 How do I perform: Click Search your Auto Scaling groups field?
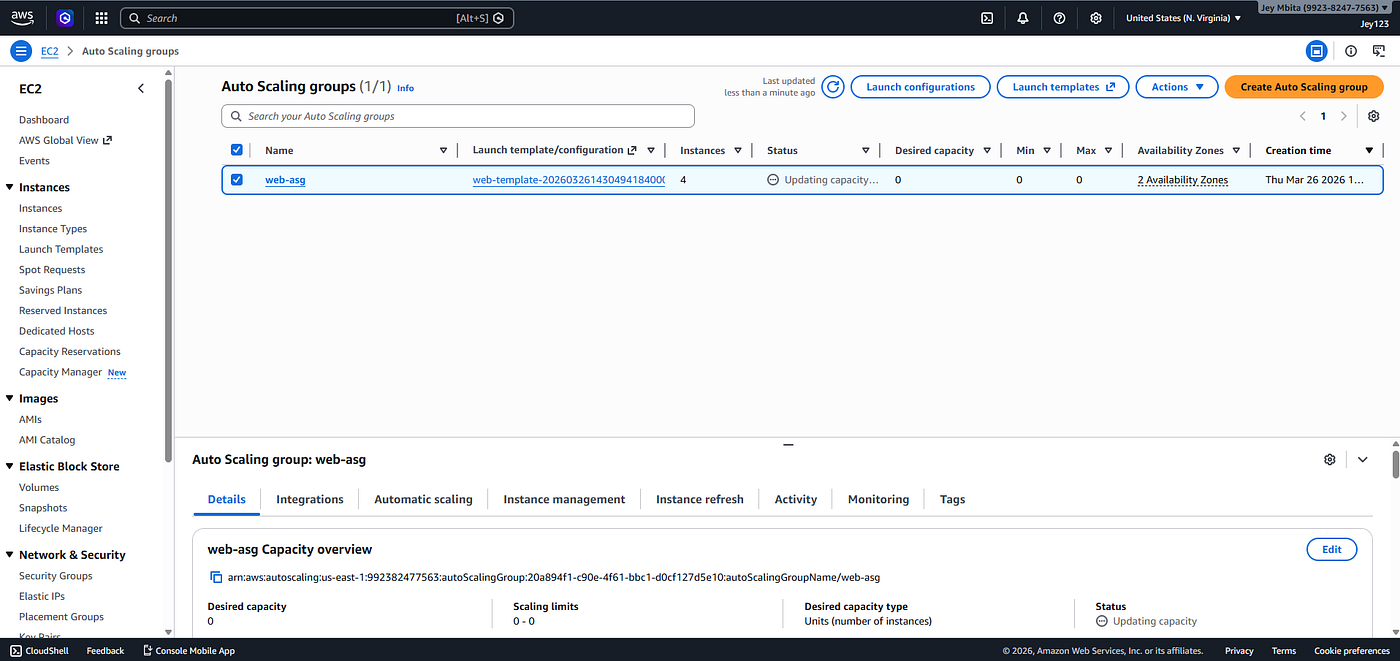pyautogui.click(x=458, y=116)
